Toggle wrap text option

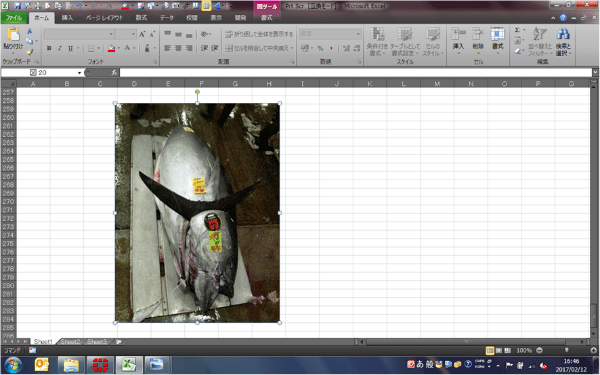(259, 34)
